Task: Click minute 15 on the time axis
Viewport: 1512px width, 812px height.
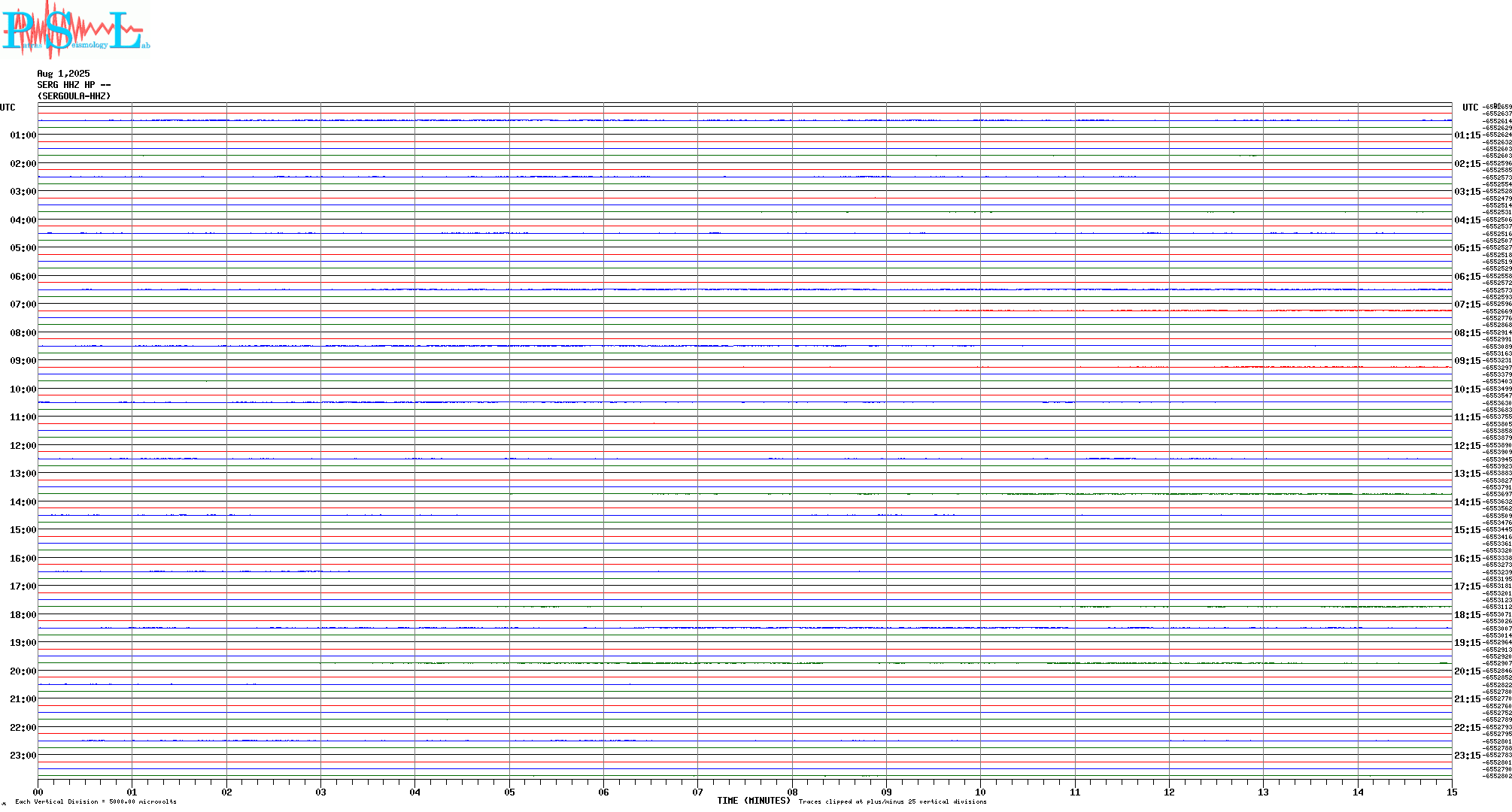Action: click(x=1452, y=792)
